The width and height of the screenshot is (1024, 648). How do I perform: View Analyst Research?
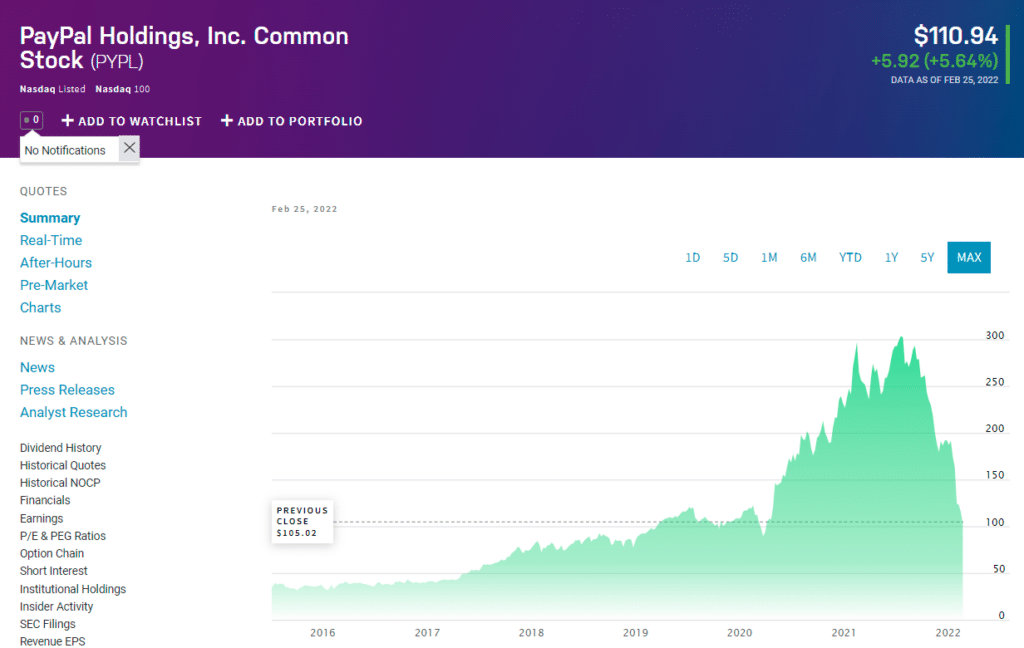(73, 412)
